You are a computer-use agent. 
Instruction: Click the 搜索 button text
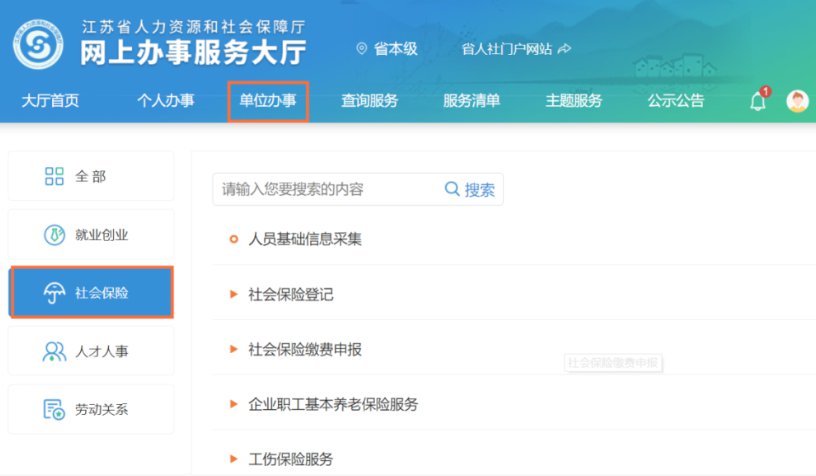(x=479, y=189)
